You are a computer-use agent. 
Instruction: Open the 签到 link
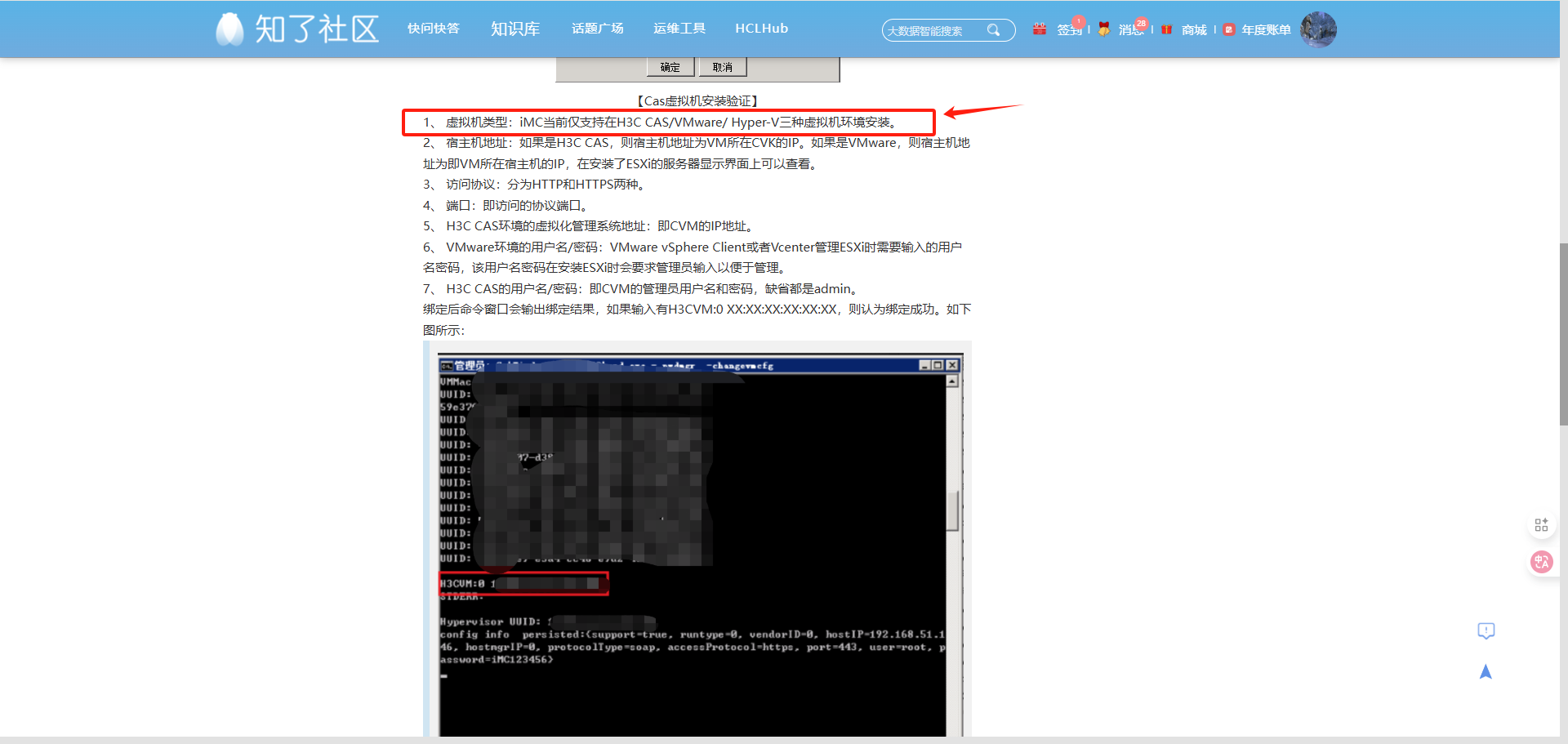[x=1069, y=30]
